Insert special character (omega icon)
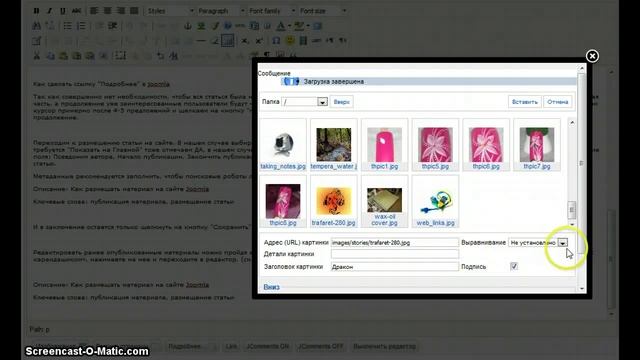Image resolution: width=640 pixels, height=360 pixels. [x=276, y=41]
